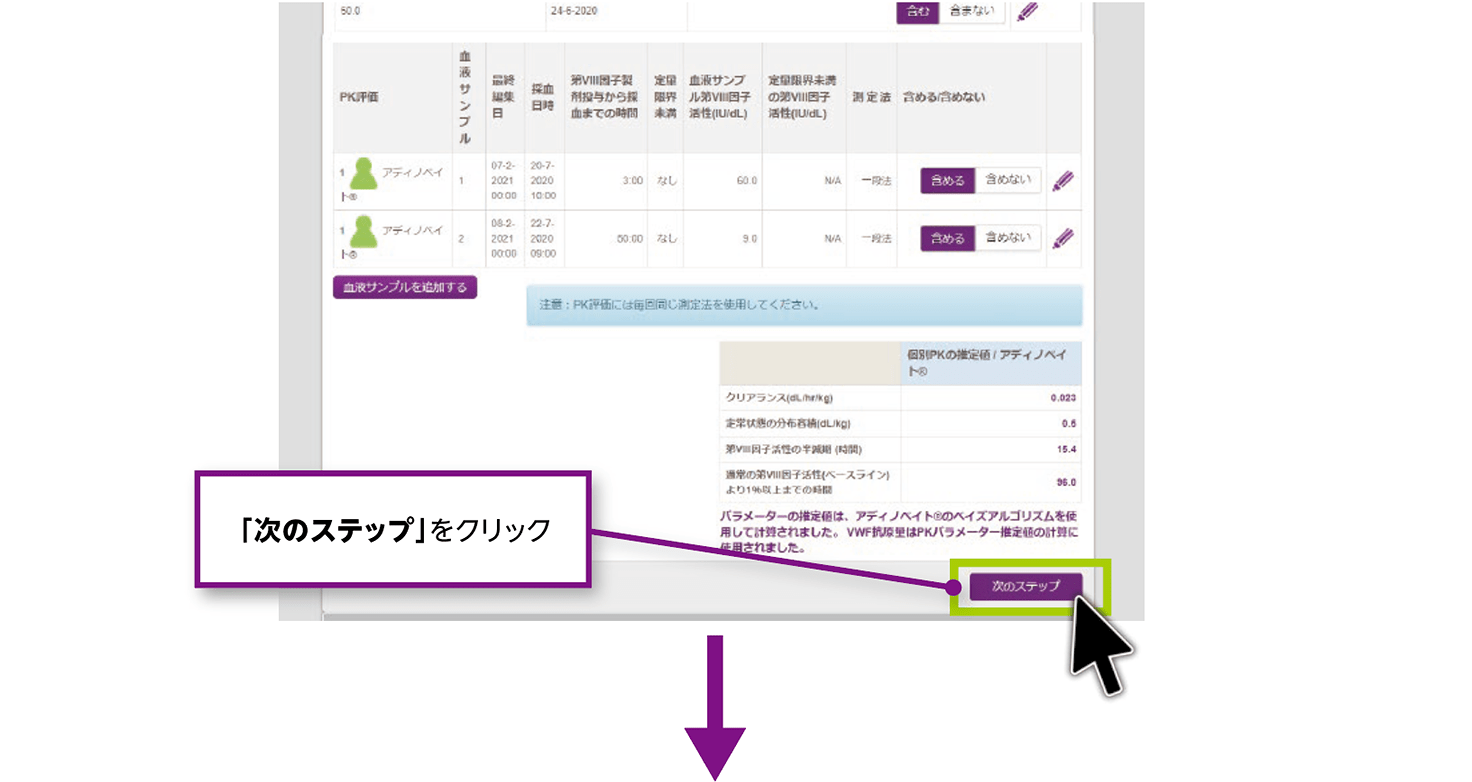This screenshot has height=782, width=1472.
Task: Click the pencil icon in the 24-6-2020 row
Action: 1028,12
